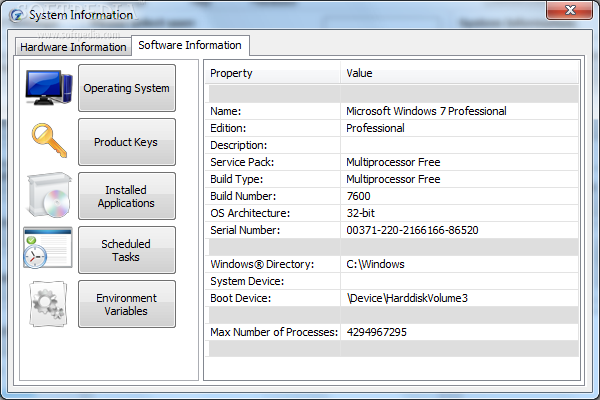Viewport: 600px width, 400px height.
Task: Click the 'Multiprocessor Free' value in the Service Pack row
Action: point(393,162)
